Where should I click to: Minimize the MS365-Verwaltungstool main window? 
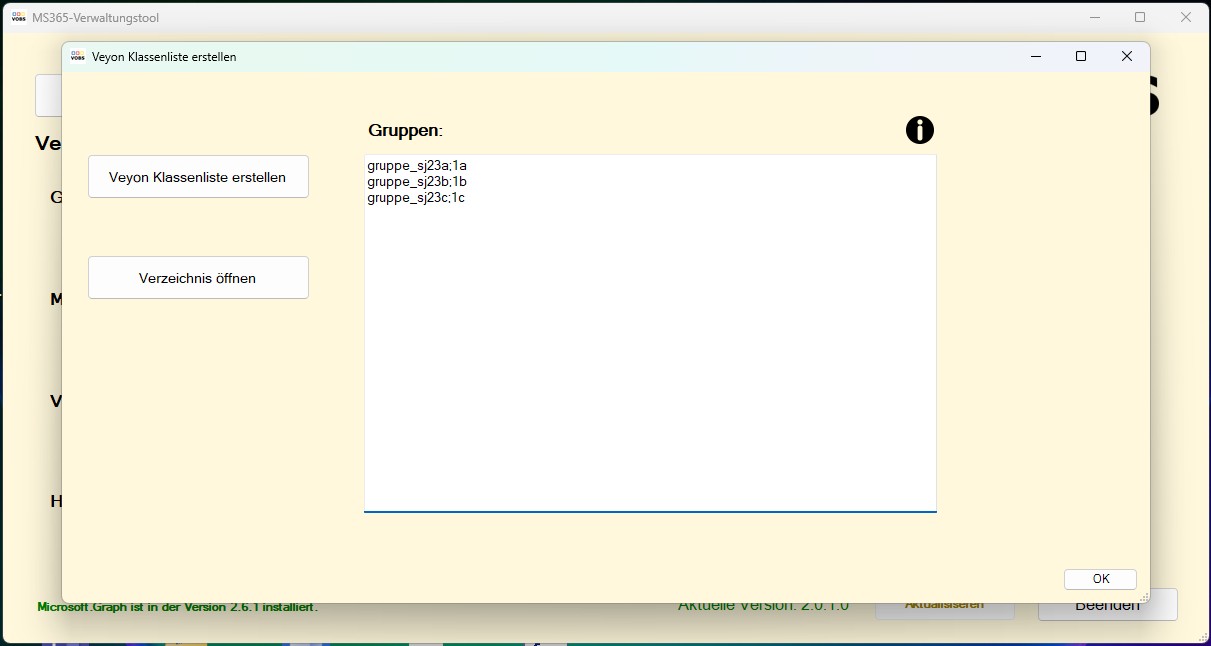pyautogui.click(x=1094, y=17)
